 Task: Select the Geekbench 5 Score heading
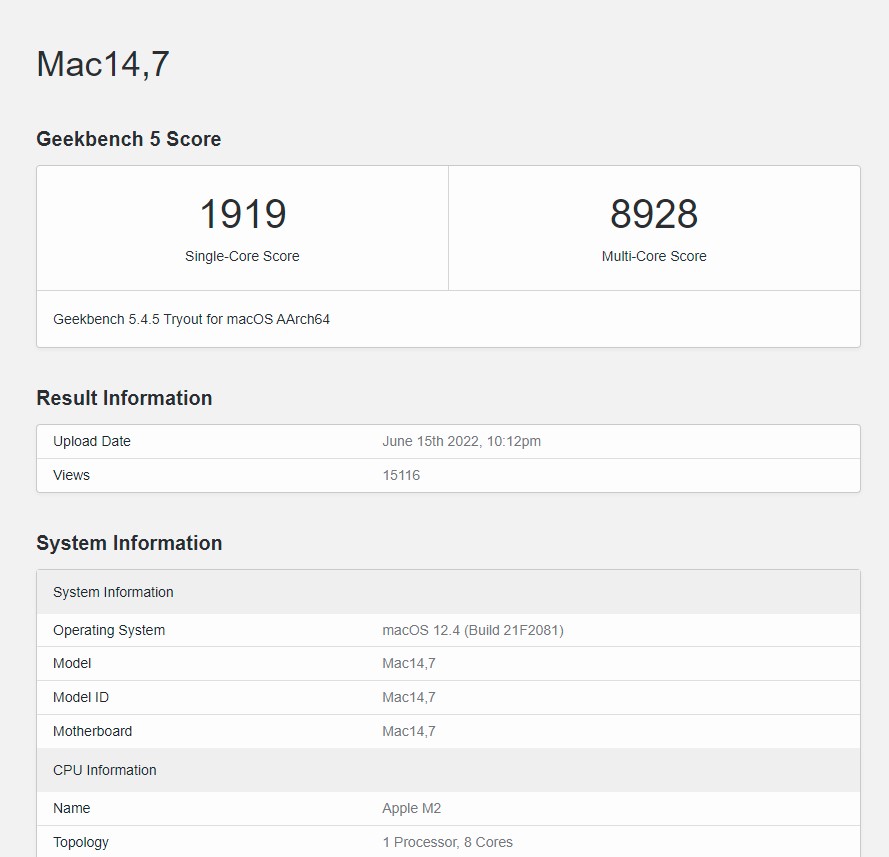point(129,139)
